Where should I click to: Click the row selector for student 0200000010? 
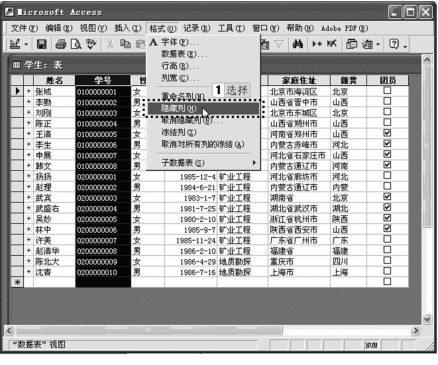[17, 272]
